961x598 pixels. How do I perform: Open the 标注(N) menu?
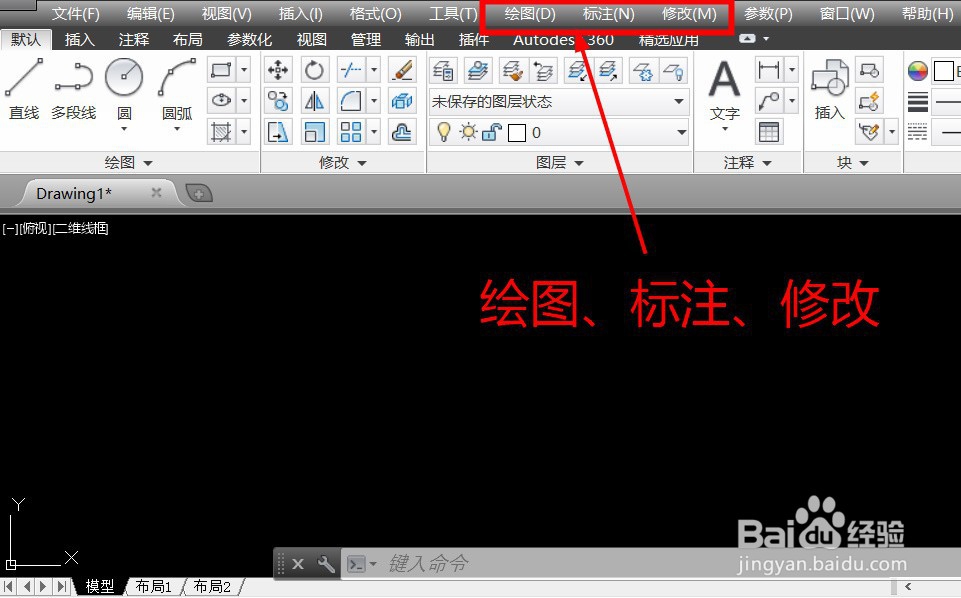608,13
